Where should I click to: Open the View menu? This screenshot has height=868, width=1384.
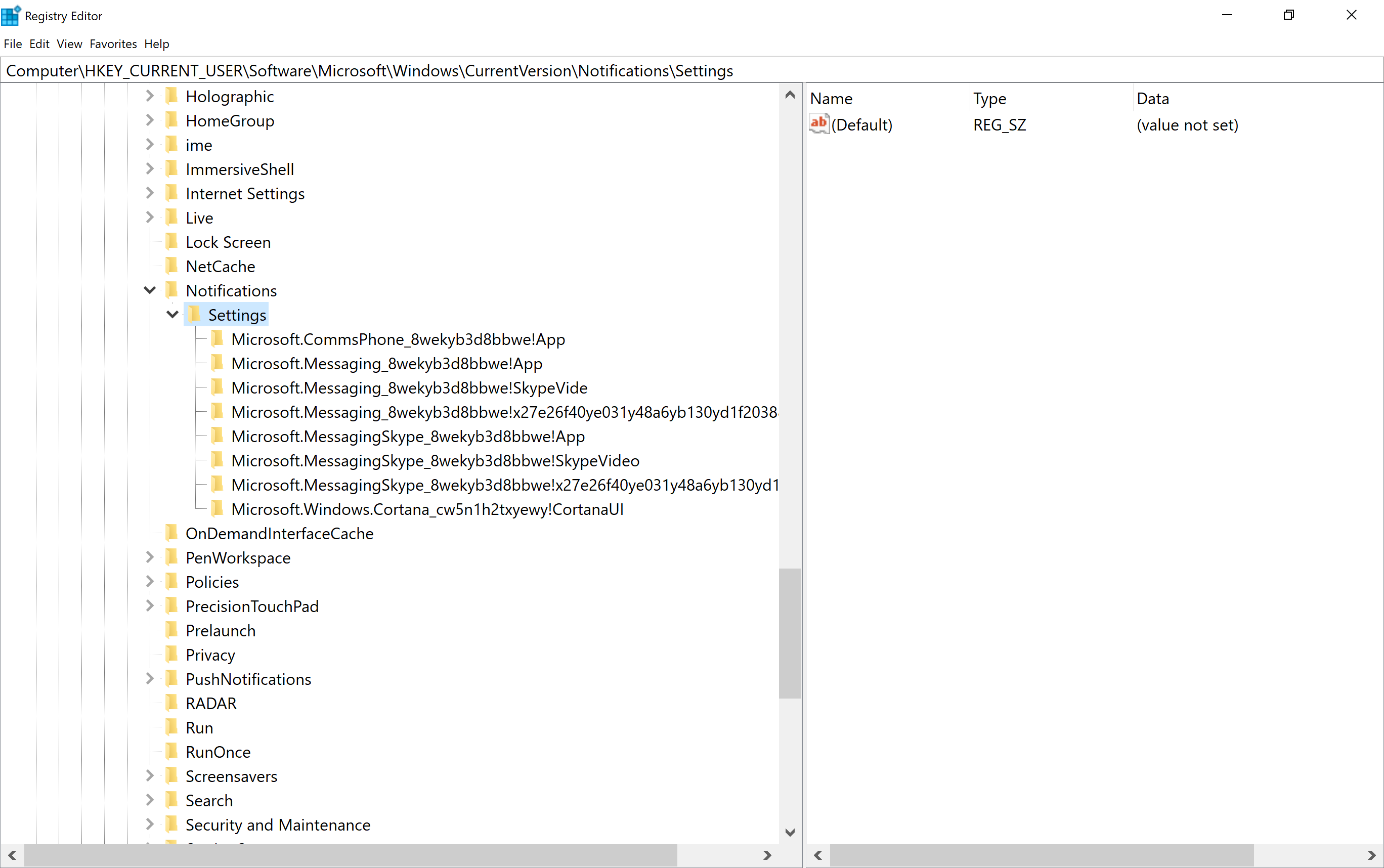(69, 44)
